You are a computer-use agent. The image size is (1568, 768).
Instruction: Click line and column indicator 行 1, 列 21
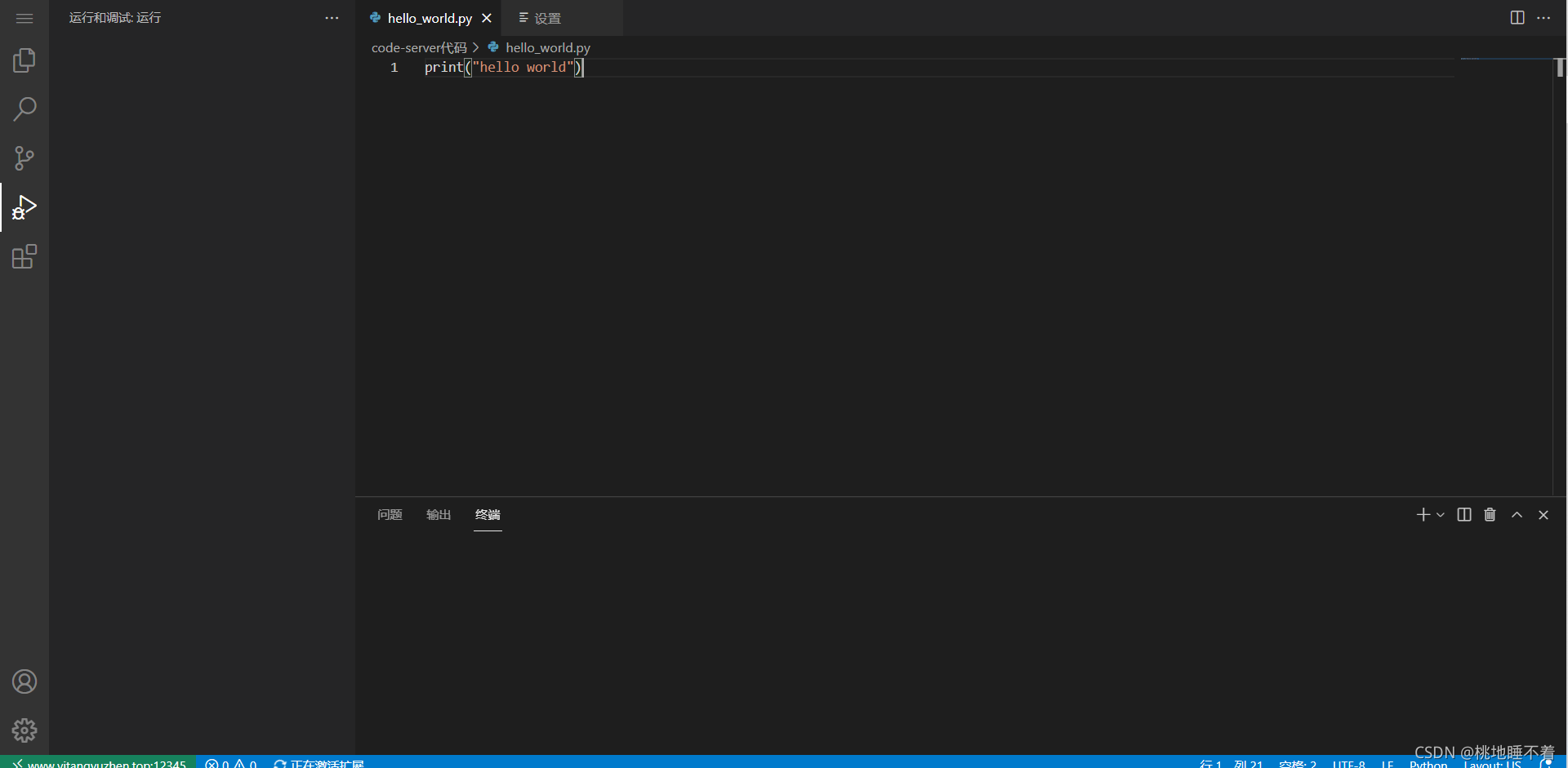[x=1231, y=763]
